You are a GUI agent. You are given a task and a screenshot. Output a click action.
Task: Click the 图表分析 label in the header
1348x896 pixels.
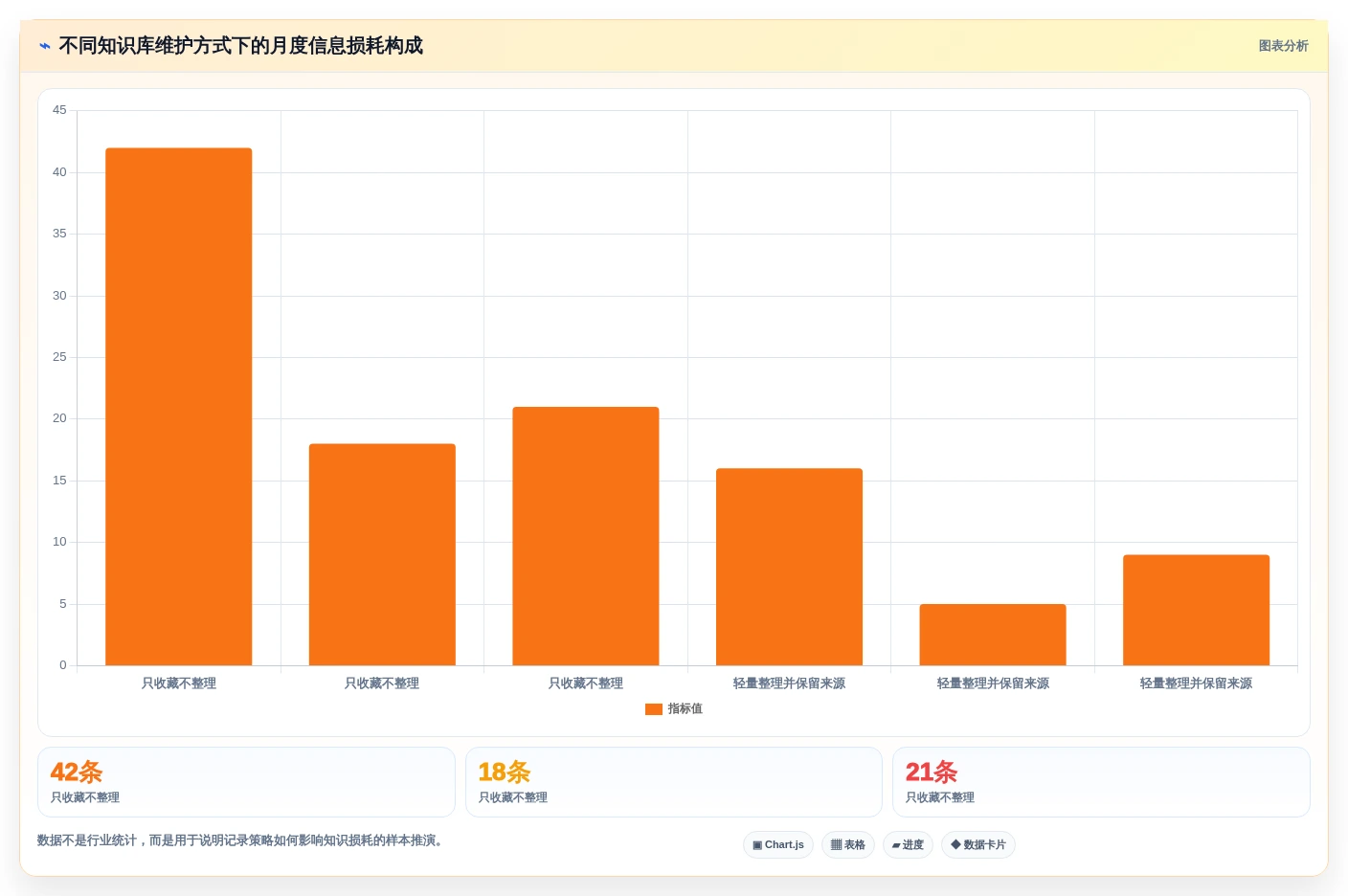1283,46
